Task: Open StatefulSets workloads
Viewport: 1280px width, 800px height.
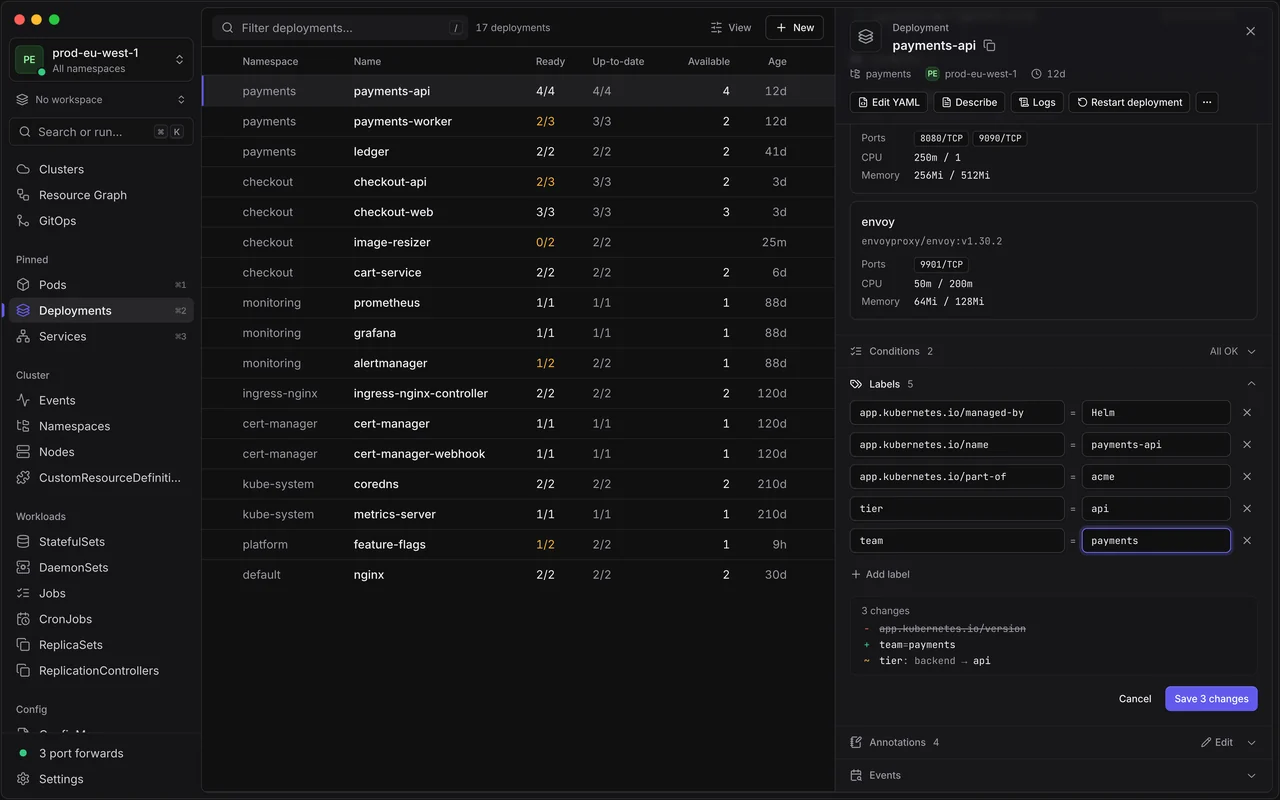Action: (100, 542)
